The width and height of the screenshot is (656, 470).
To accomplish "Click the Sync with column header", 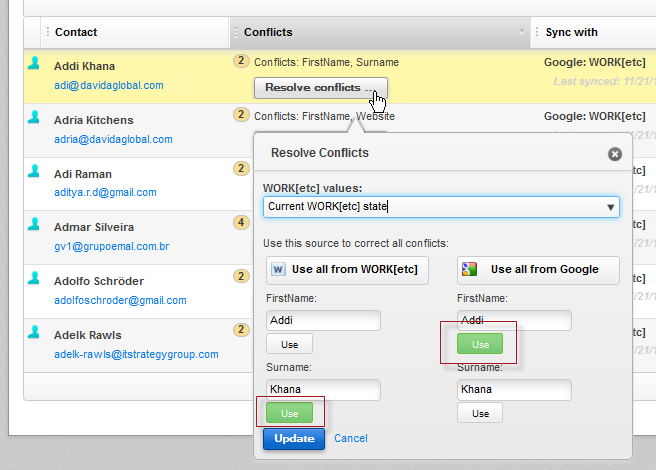I will click(x=572, y=33).
